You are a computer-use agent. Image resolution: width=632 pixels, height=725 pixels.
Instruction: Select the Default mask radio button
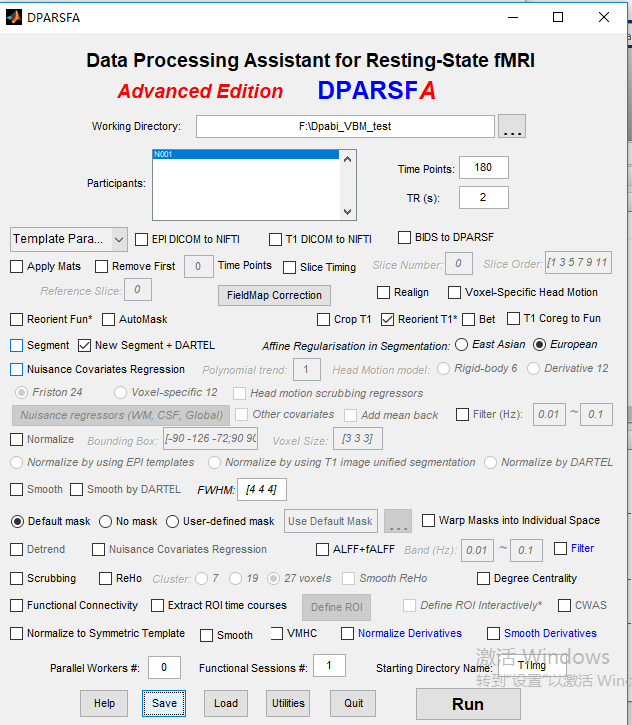[18, 522]
